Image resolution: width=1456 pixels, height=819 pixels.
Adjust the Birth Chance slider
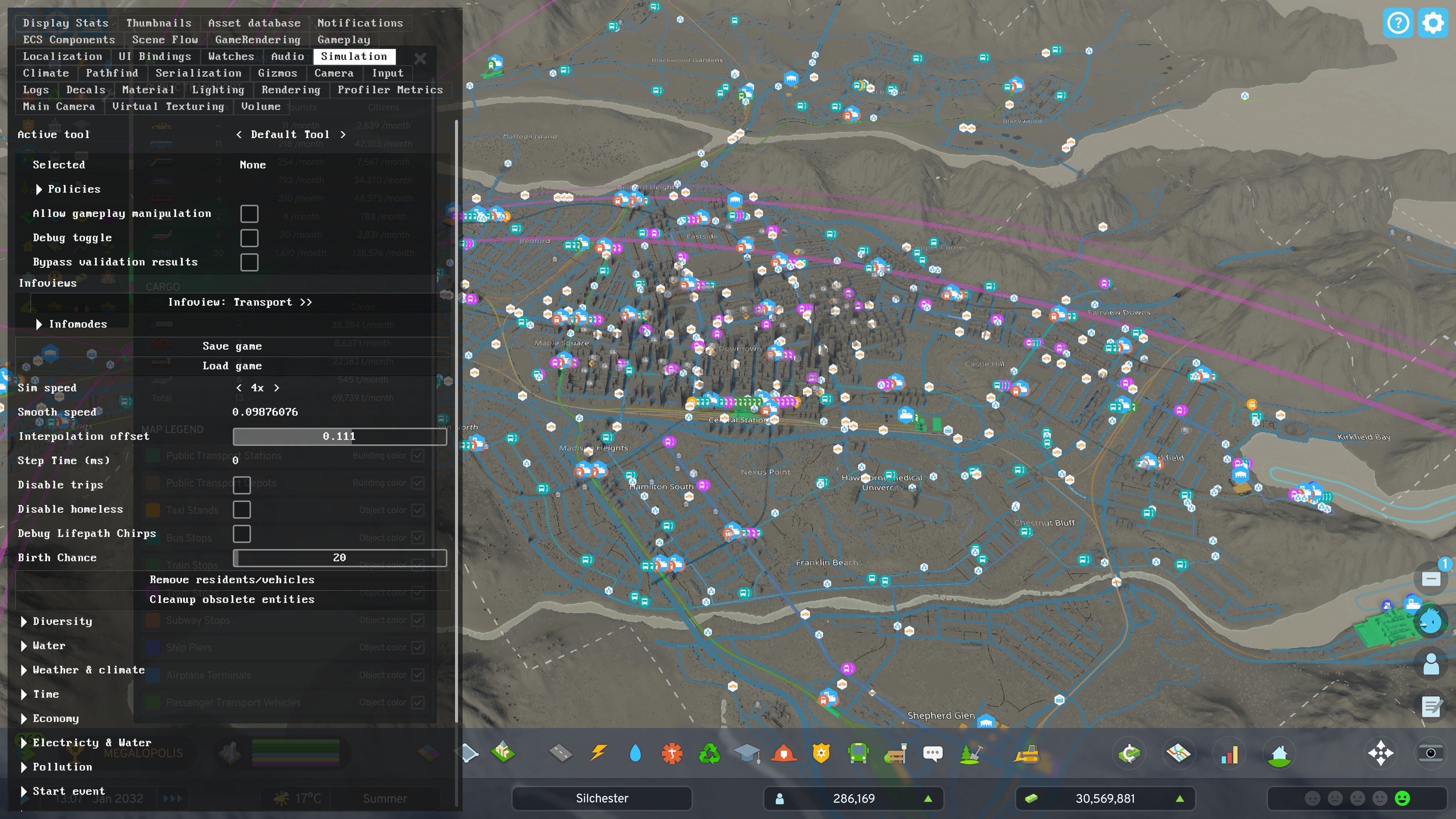(339, 558)
